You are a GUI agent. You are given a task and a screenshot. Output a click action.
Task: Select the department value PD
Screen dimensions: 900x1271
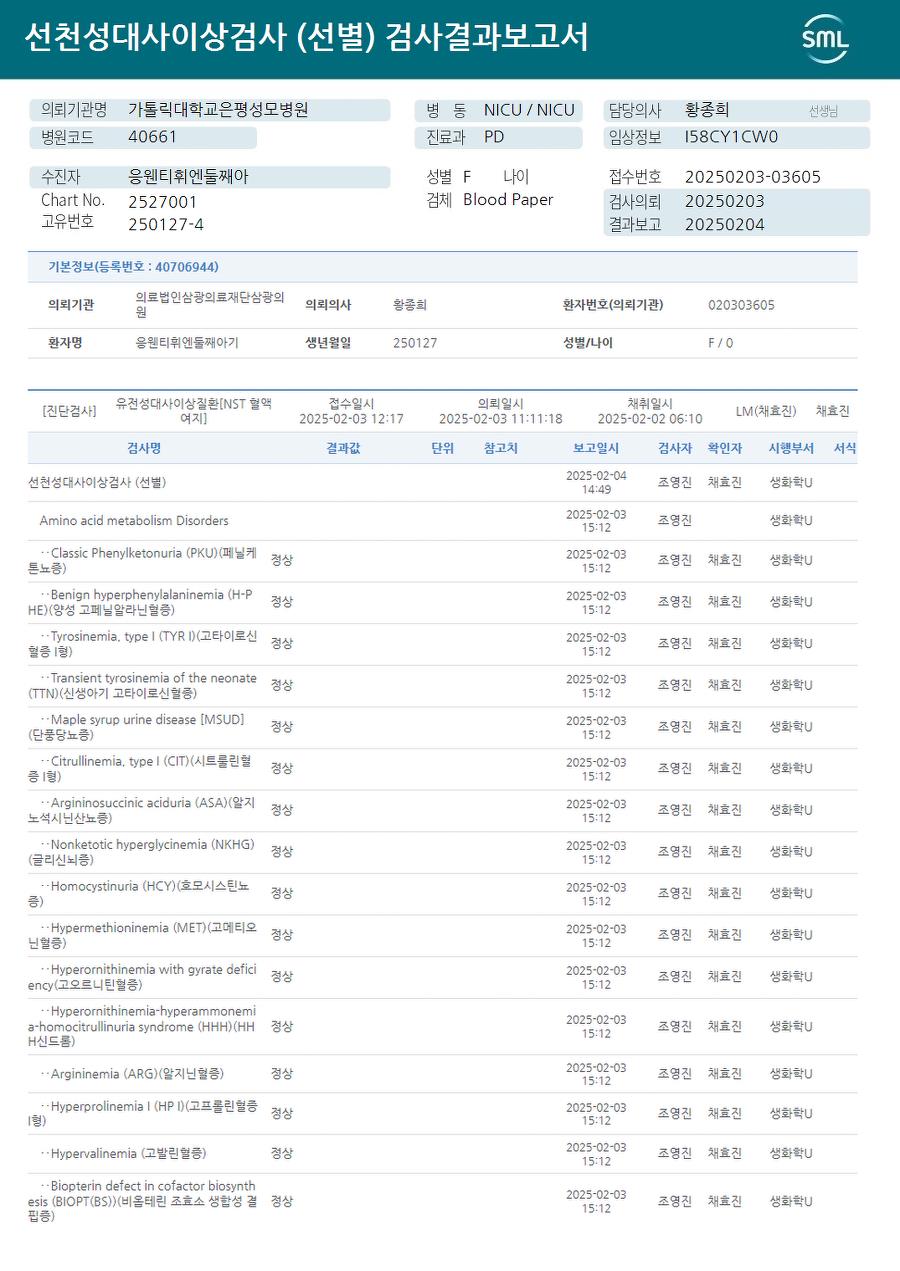(x=494, y=137)
